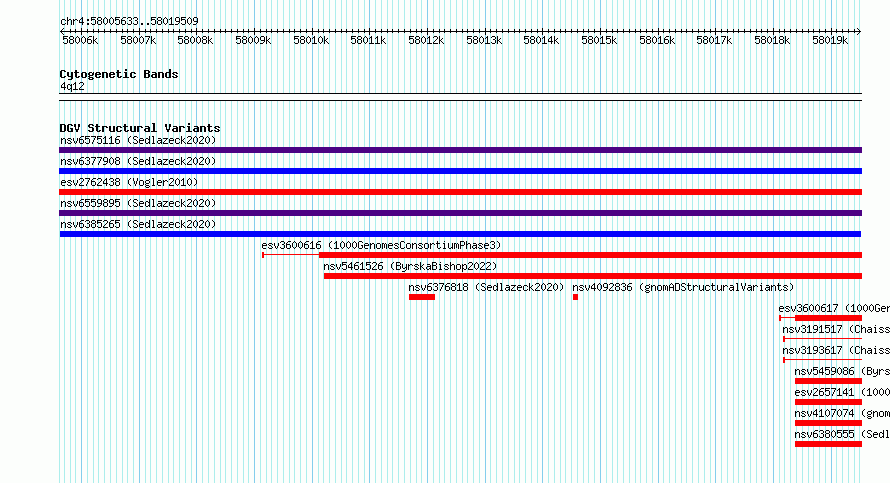Viewport: 890px width, 483px height.
Task: Click the DGV Structural Variants track title
Action: click(140, 128)
